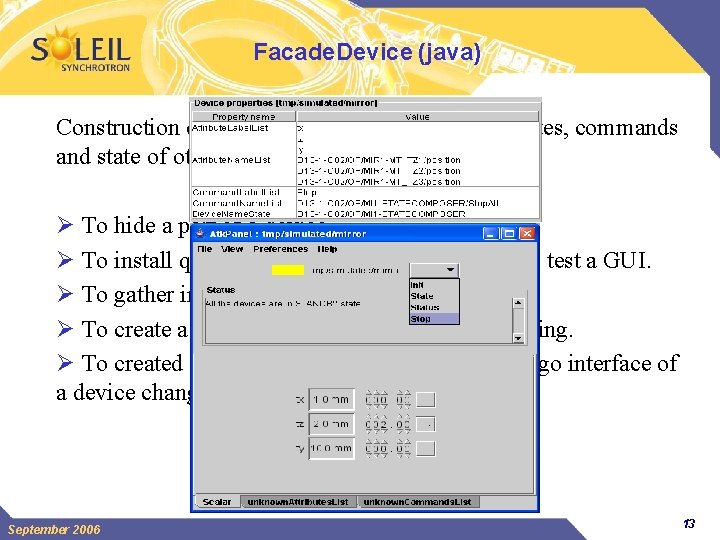The height and width of the screenshot is (540, 720).
Task: Click the x row decimal digit wheel
Action: [x=403, y=399]
